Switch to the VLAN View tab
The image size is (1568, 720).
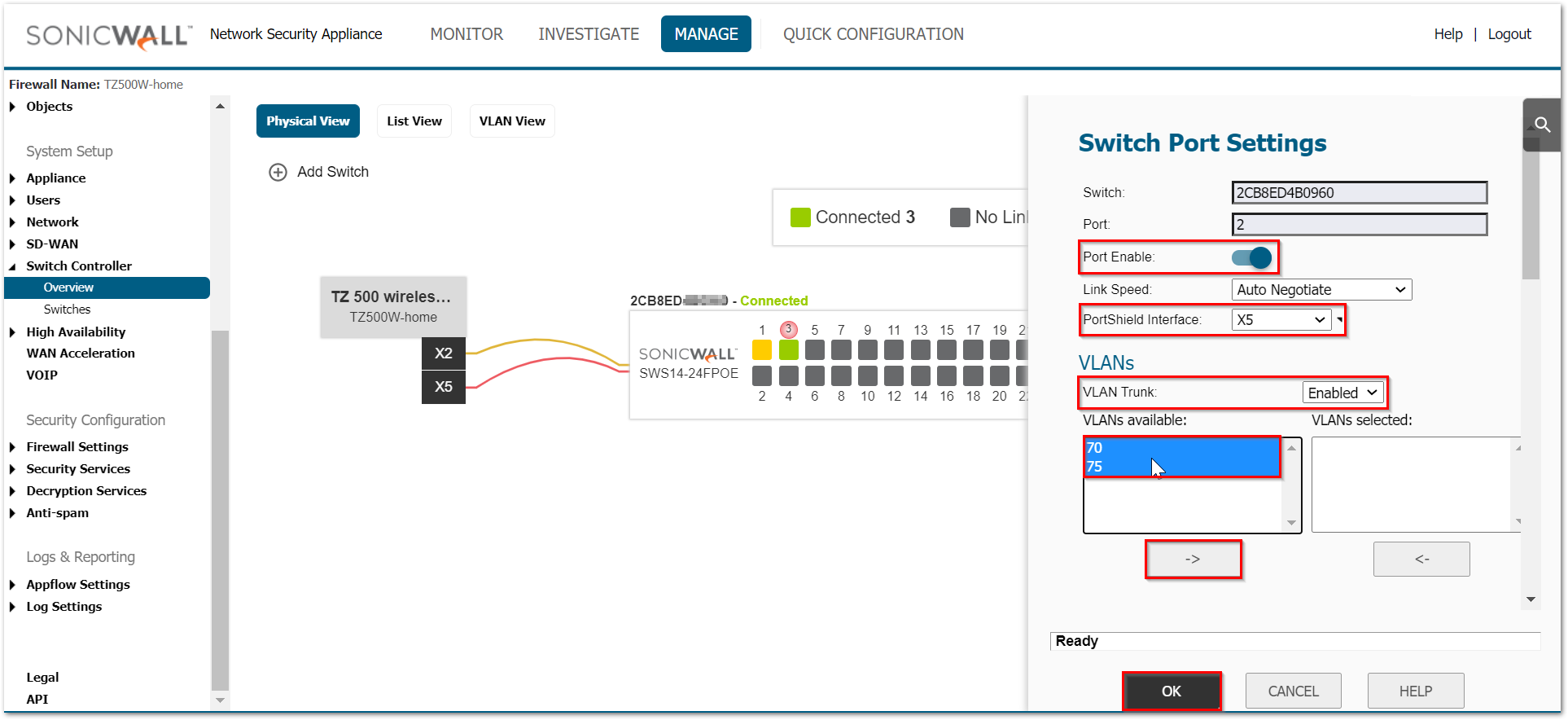point(512,121)
